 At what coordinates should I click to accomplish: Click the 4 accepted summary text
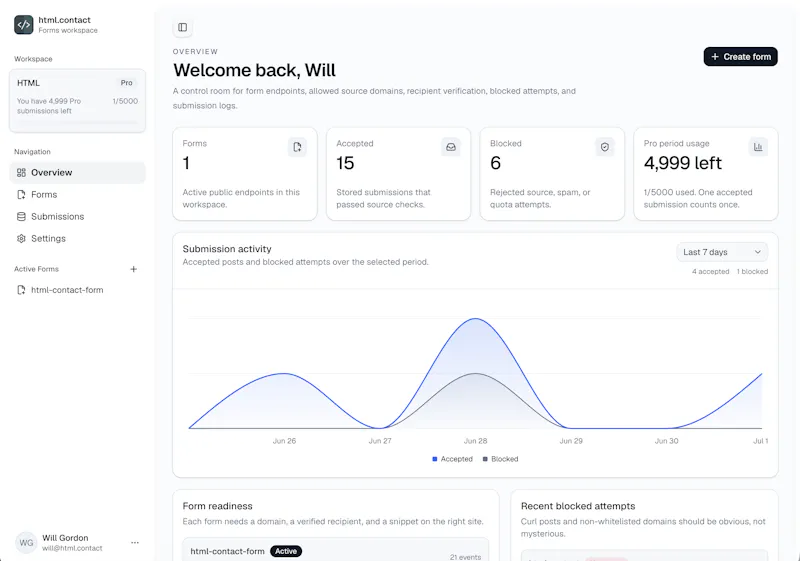pyautogui.click(x=710, y=272)
